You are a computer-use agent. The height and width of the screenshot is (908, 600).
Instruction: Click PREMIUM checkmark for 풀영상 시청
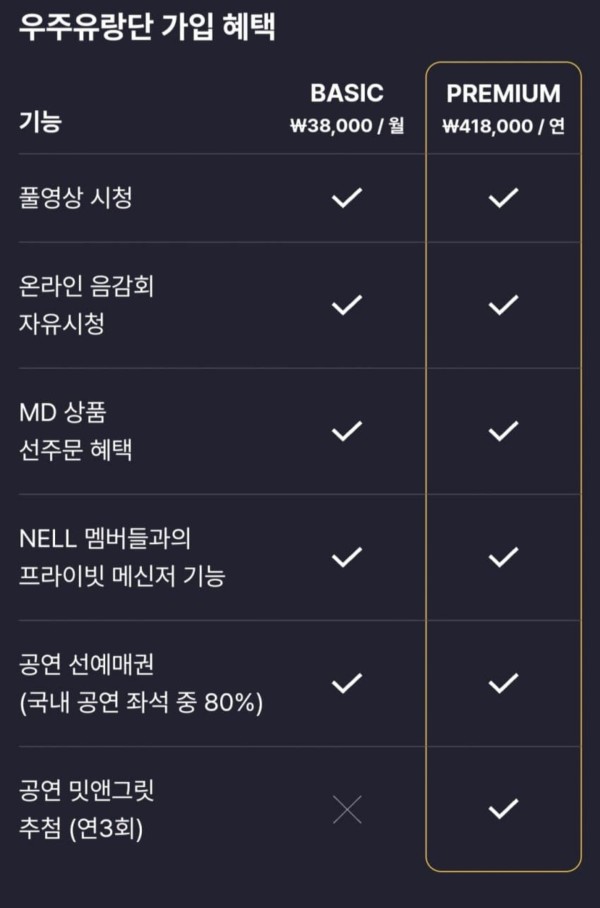503,198
